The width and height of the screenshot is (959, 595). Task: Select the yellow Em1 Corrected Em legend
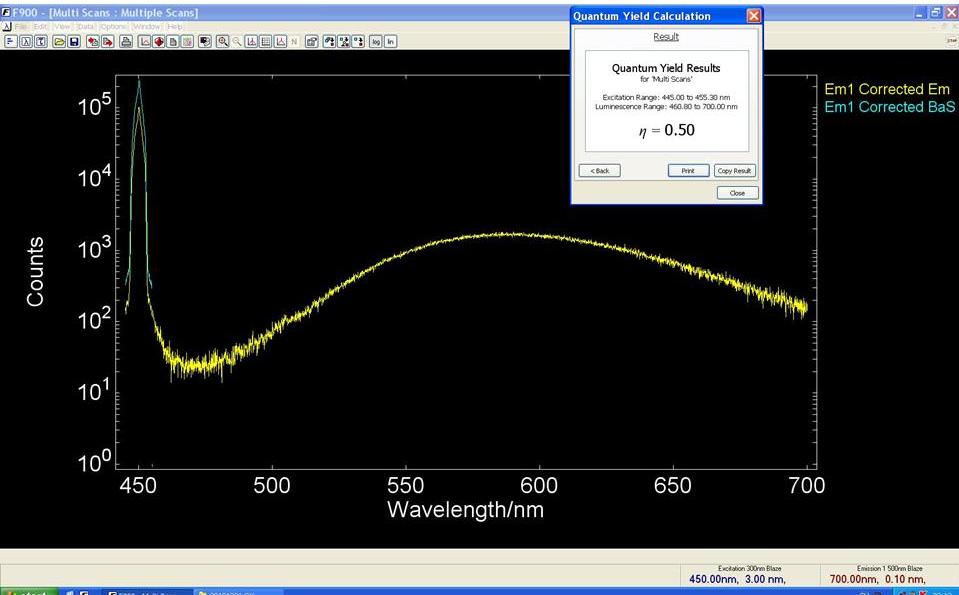[x=886, y=90]
